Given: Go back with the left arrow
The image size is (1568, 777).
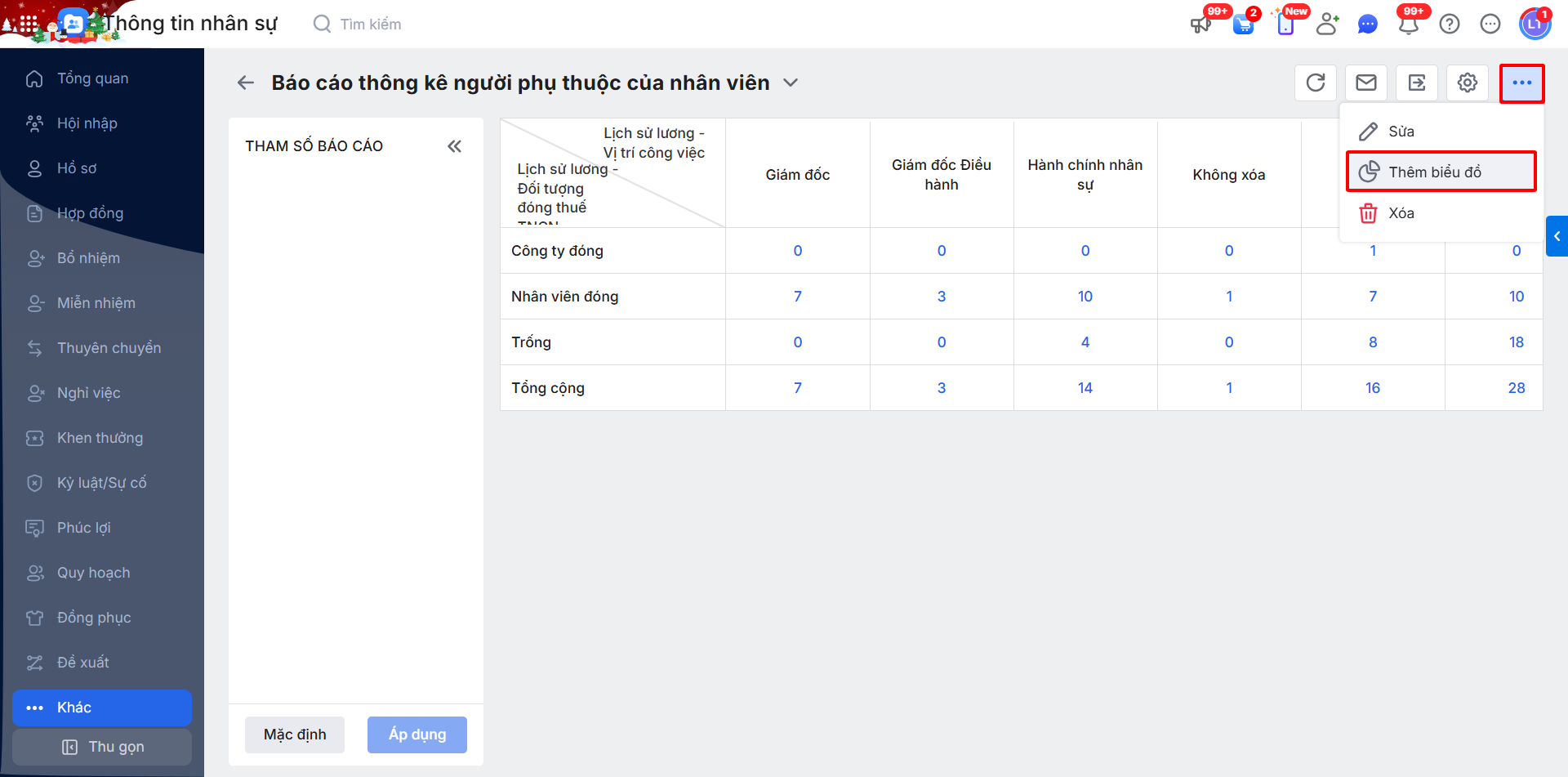Looking at the screenshot, I should 246,83.
